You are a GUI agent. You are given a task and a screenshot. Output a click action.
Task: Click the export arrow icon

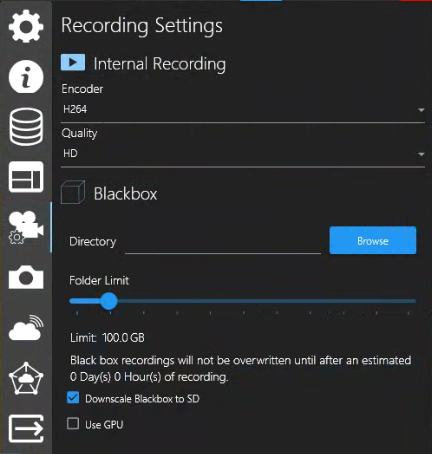[26, 429]
